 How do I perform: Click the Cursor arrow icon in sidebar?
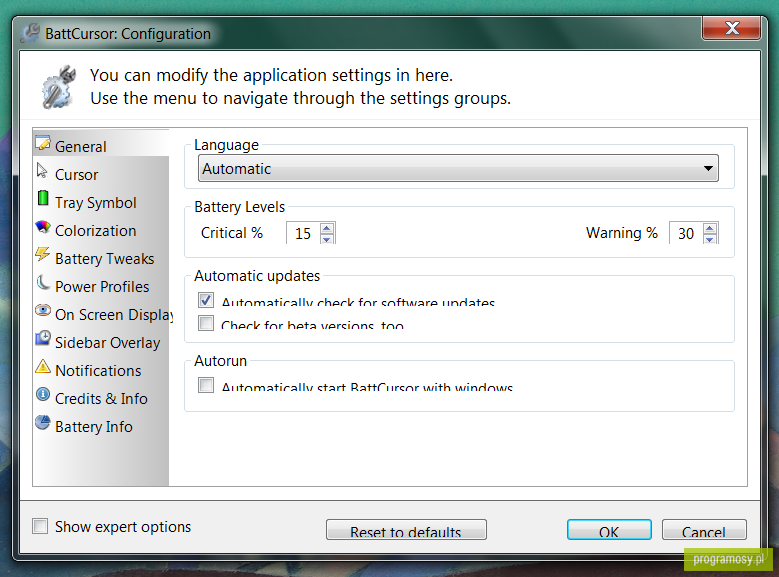coord(42,171)
